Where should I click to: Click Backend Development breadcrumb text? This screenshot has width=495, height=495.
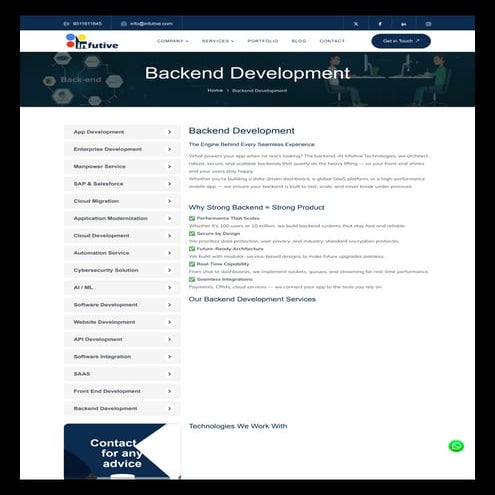click(259, 91)
